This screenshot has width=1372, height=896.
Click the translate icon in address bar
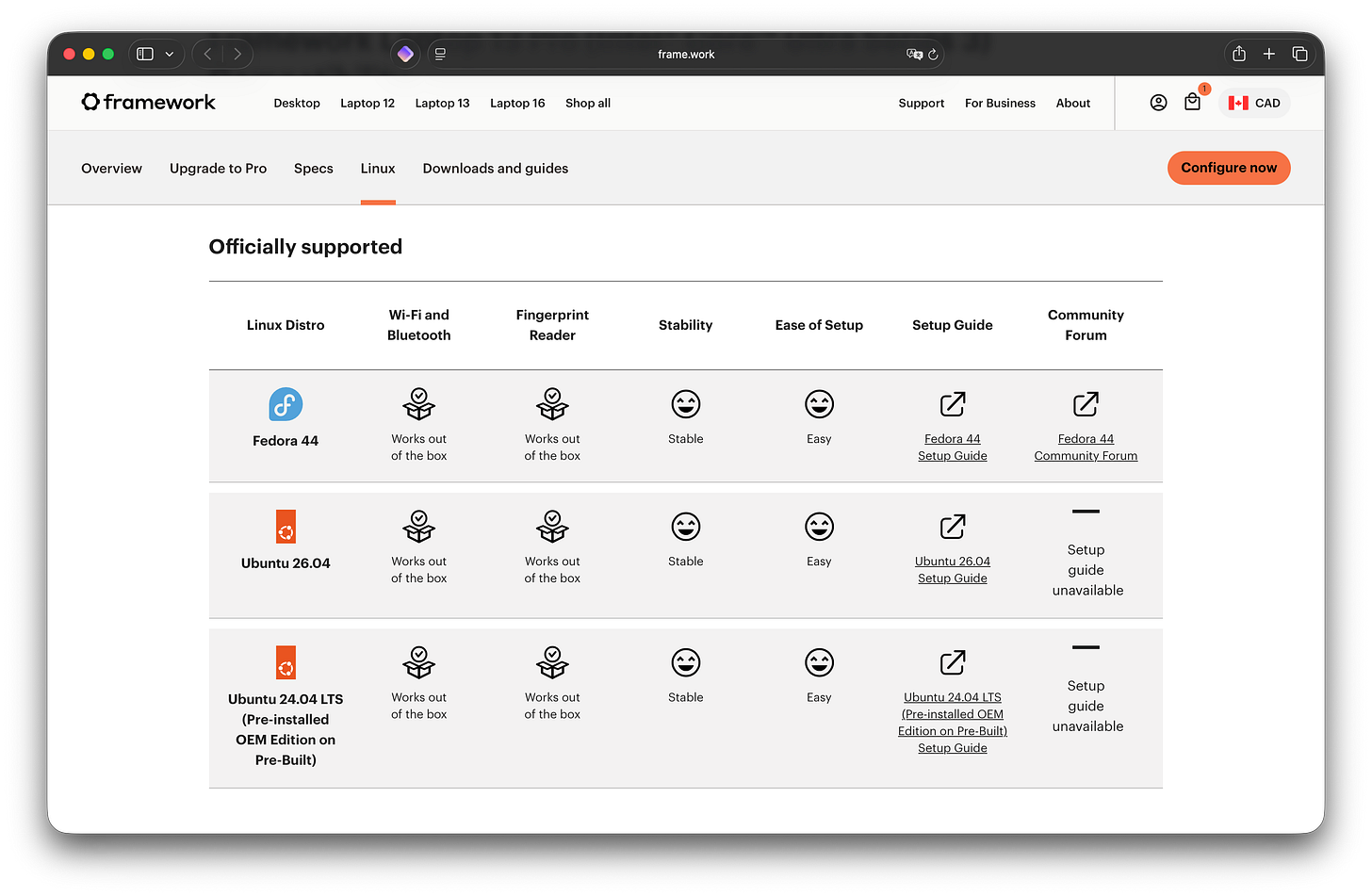click(914, 55)
